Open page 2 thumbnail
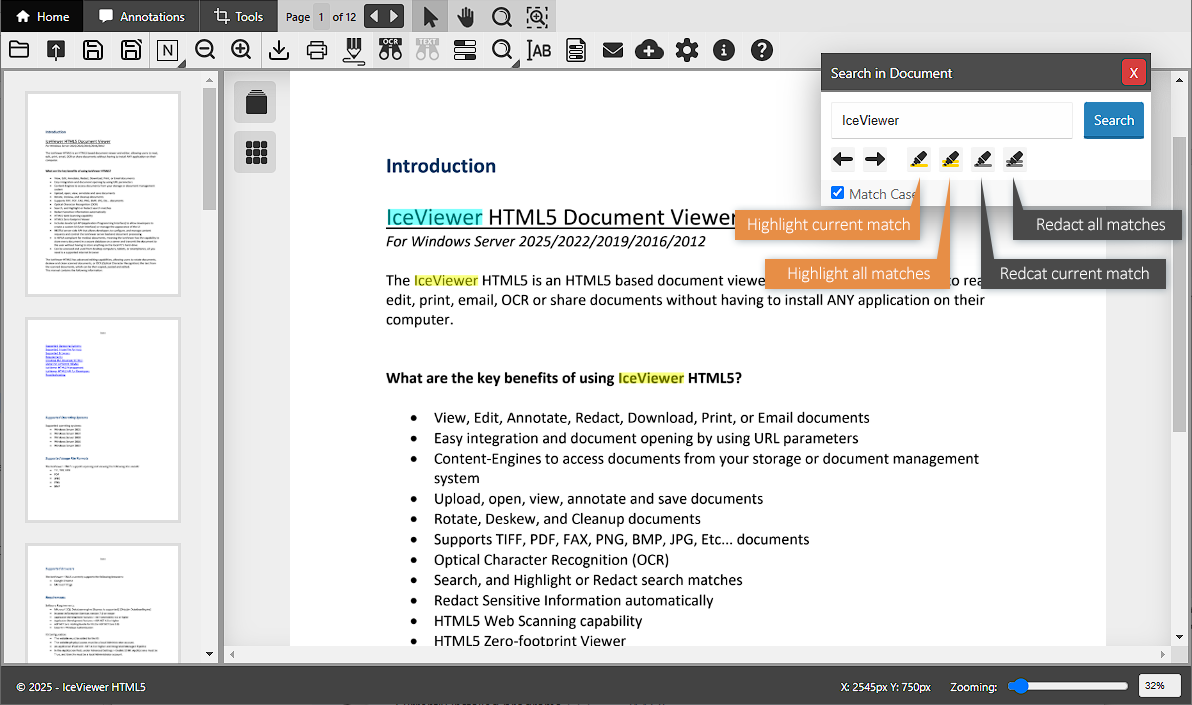 (103, 421)
